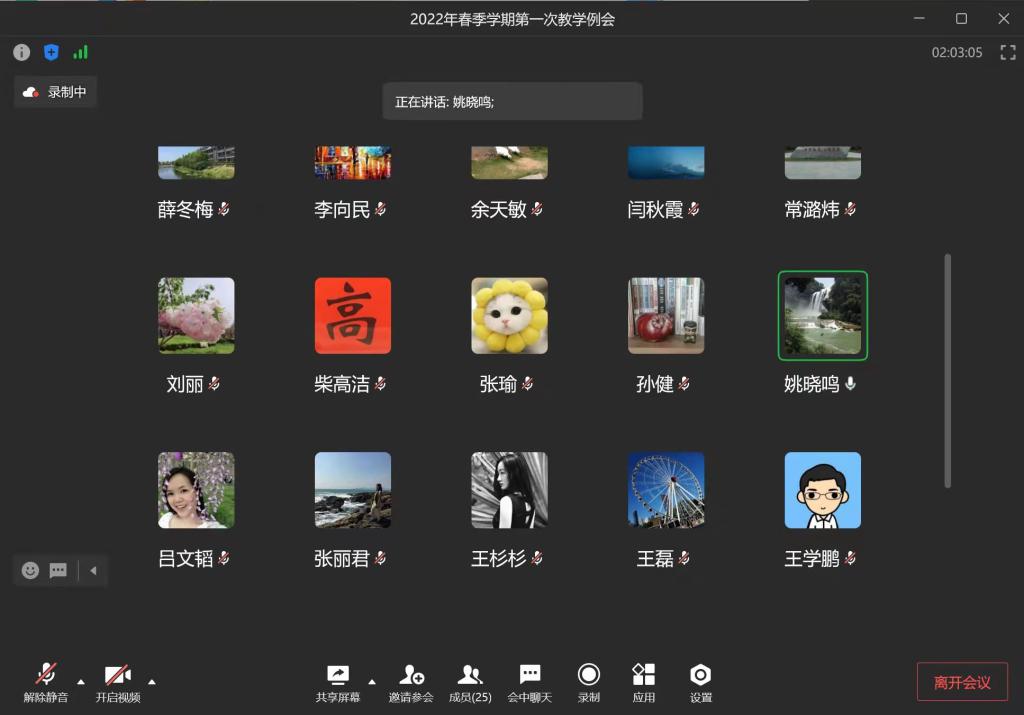Open the blue security shield icon
The width and height of the screenshot is (1024, 715).
tap(51, 52)
